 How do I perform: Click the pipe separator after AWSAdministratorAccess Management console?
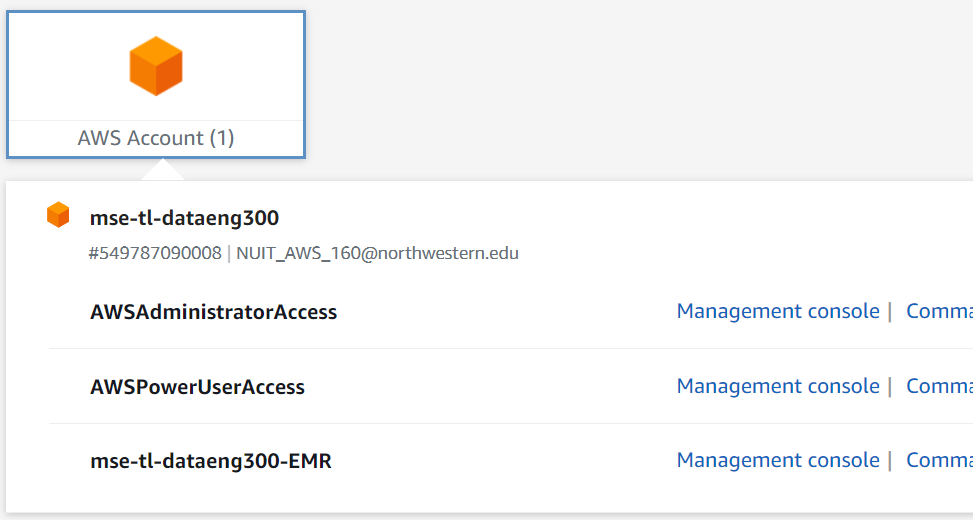(890, 312)
